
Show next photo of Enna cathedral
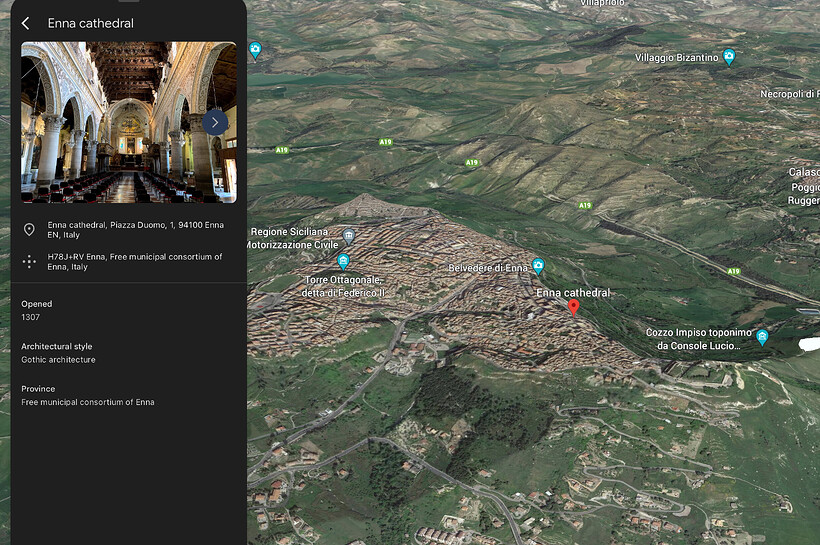tap(215, 122)
